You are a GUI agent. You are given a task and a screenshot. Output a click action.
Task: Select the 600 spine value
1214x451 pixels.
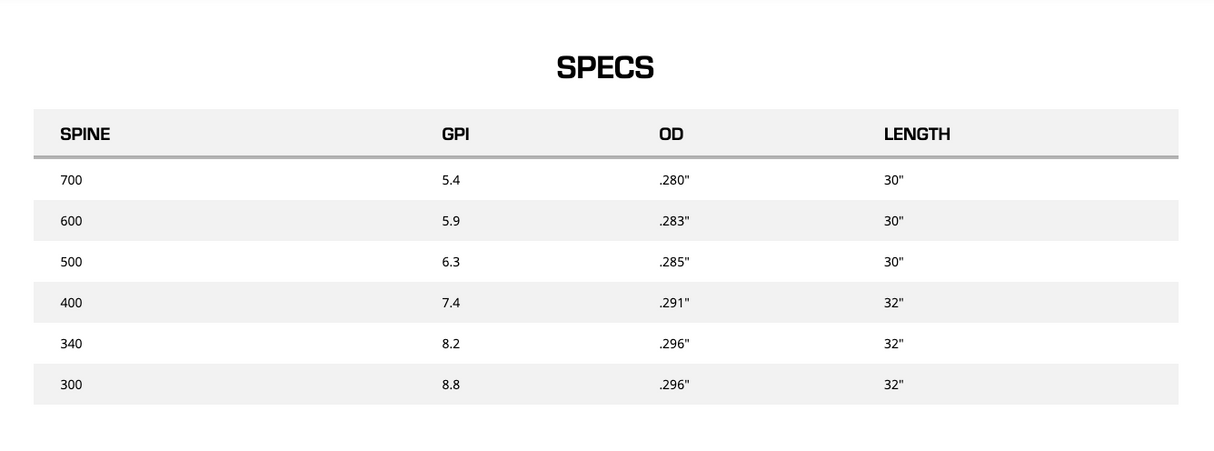(71, 221)
